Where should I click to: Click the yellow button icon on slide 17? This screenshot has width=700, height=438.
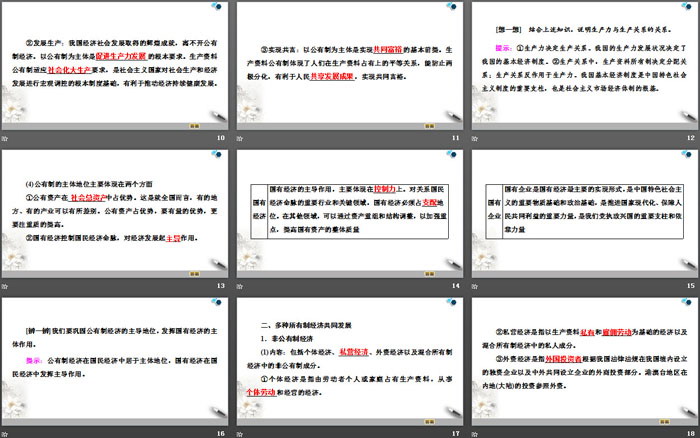[429, 422]
